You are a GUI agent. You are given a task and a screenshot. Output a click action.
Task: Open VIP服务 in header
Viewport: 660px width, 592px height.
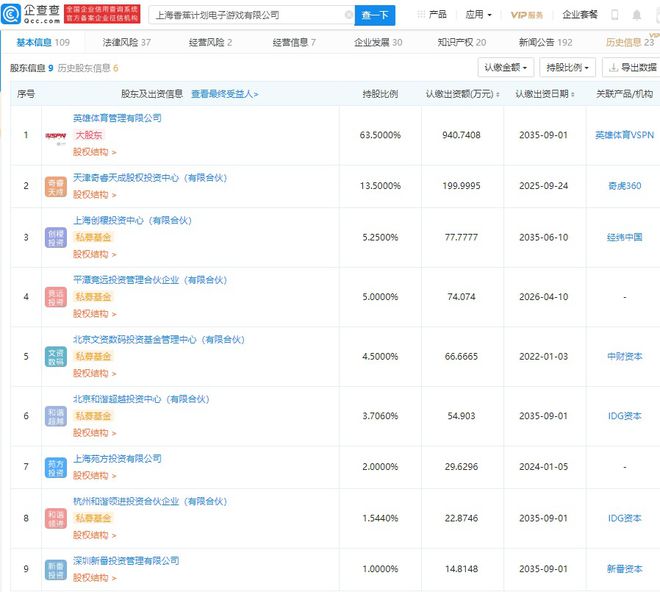(527, 15)
